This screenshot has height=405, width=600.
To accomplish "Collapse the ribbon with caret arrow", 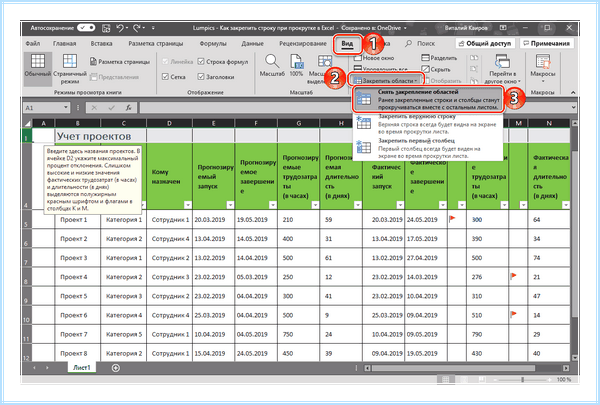I will point(573,92).
